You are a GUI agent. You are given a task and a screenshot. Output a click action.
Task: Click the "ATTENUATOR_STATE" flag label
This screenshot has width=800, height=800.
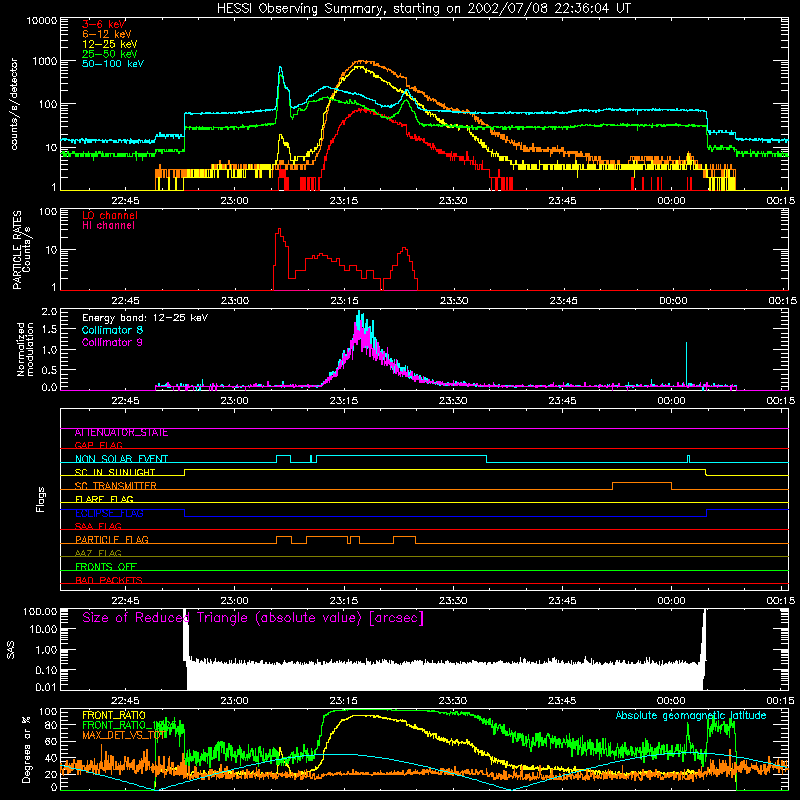click(121, 433)
